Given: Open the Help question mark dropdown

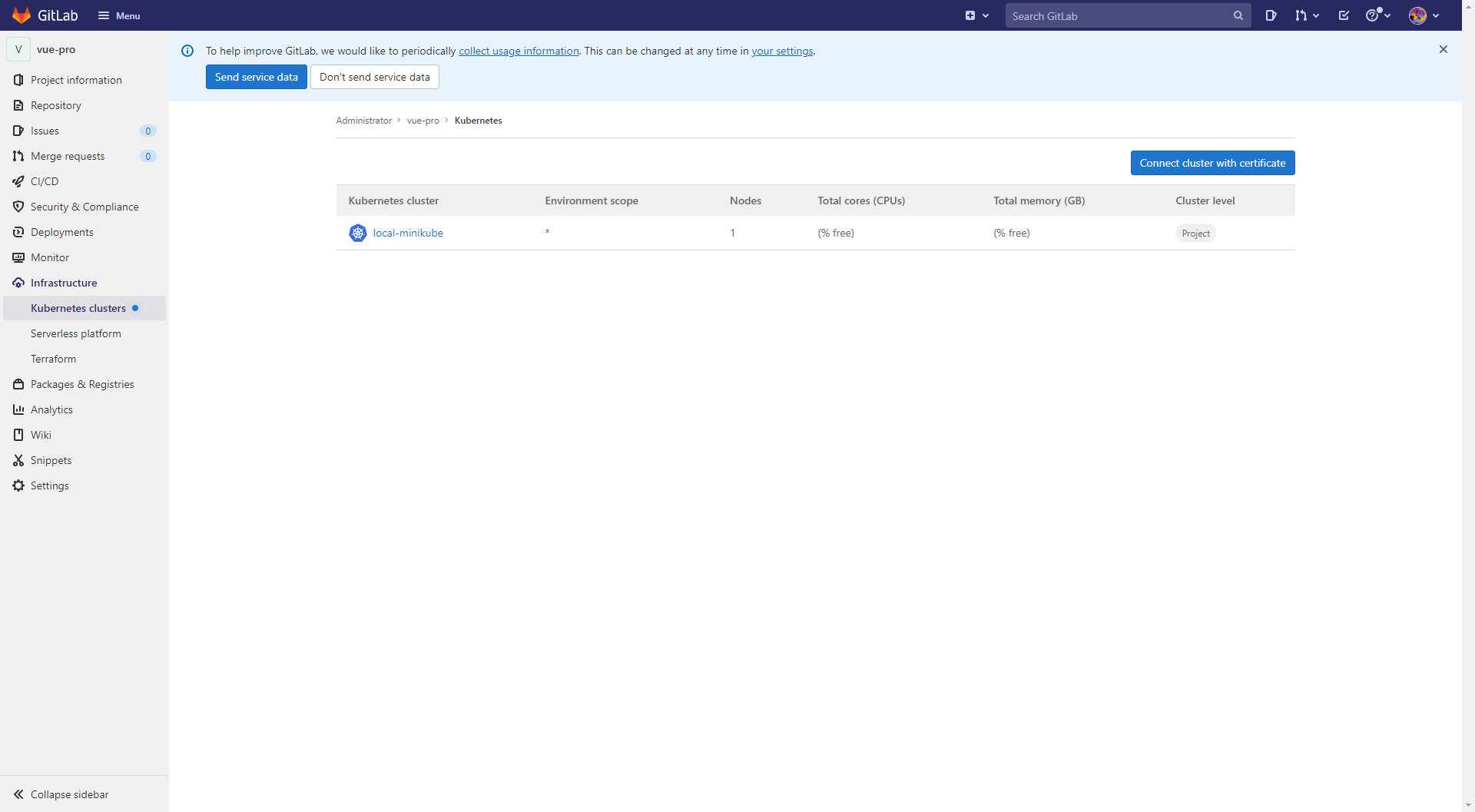Looking at the screenshot, I should 1378,15.
